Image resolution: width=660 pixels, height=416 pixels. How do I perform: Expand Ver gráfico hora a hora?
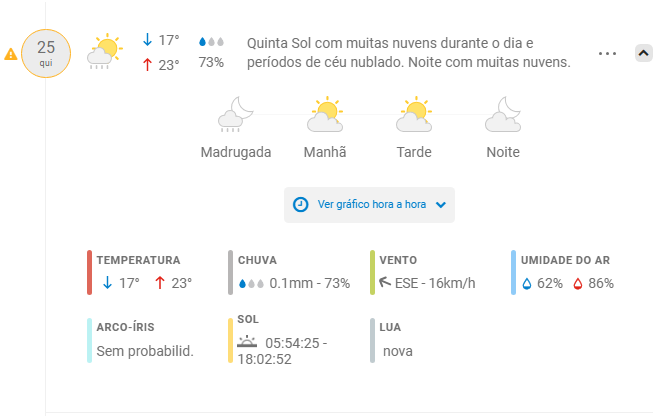(x=369, y=205)
